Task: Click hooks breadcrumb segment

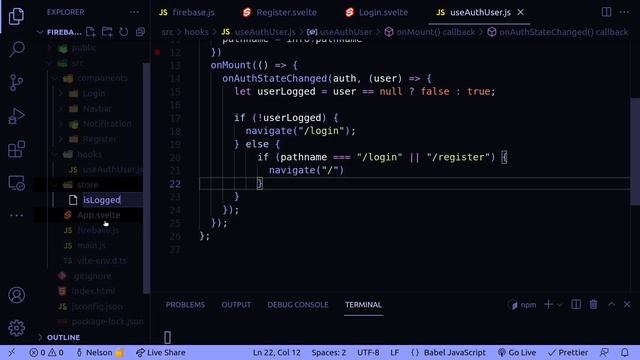Action: click(196, 32)
